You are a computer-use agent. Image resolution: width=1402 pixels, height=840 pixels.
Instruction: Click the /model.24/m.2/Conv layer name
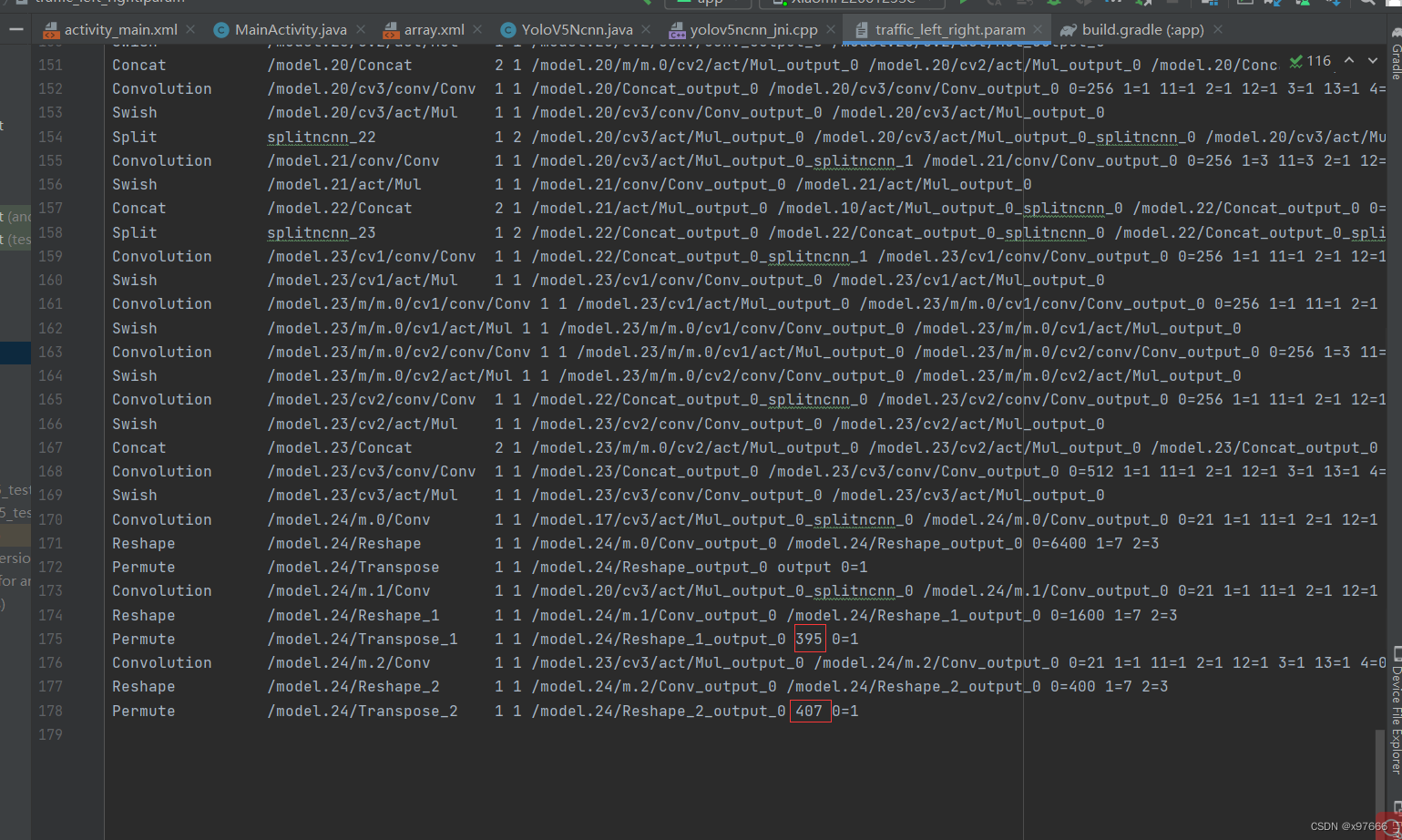[349, 662]
